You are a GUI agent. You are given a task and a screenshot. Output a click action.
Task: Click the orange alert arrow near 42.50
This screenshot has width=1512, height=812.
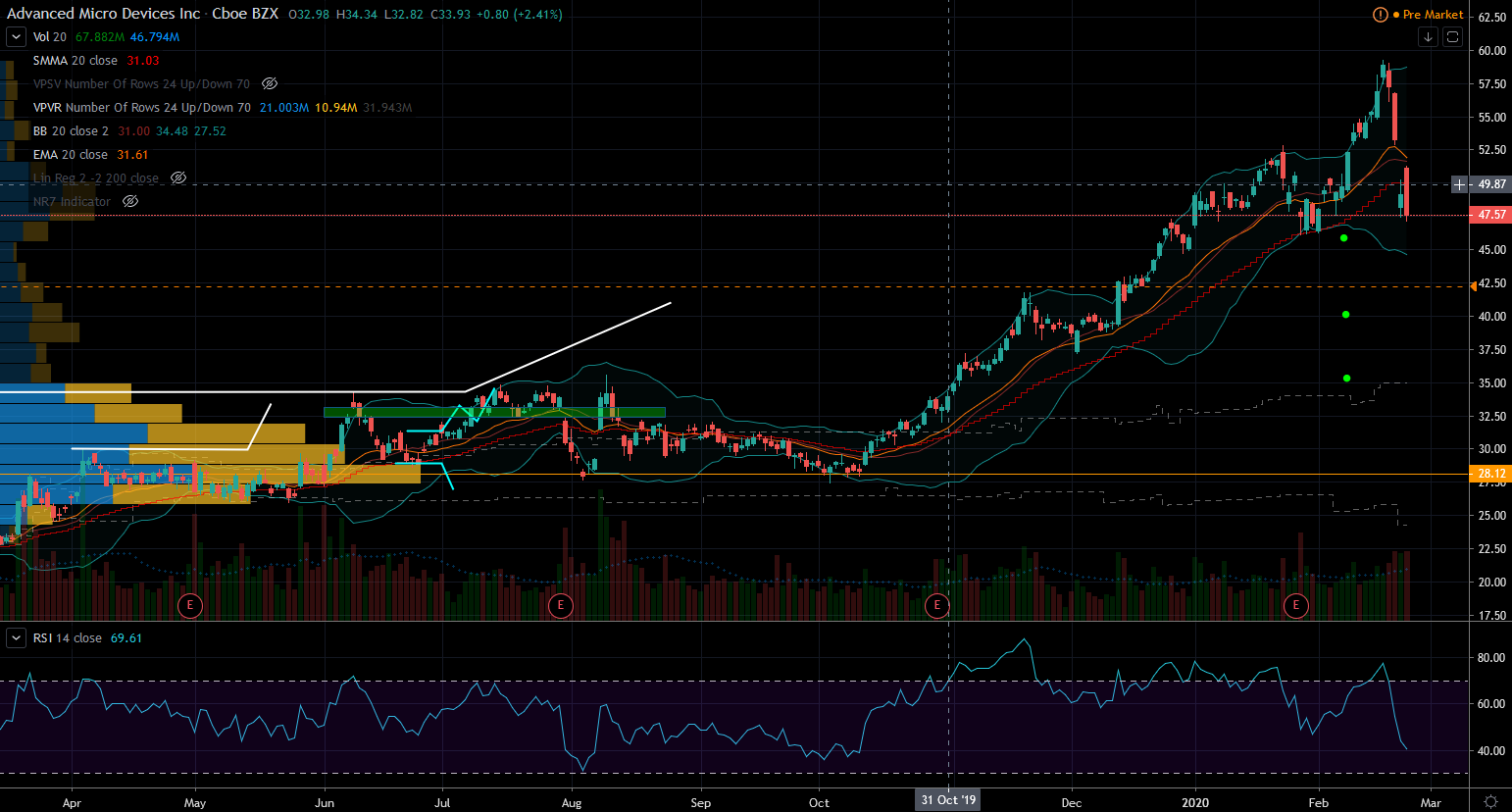(x=1474, y=286)
